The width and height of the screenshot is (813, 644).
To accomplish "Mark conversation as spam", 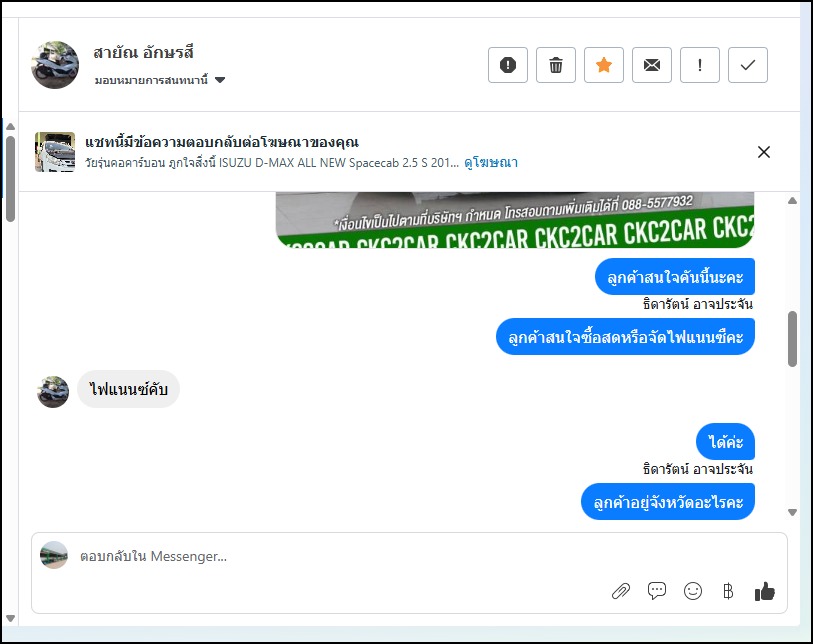I will pyautogui.click(x=508, y=65).
